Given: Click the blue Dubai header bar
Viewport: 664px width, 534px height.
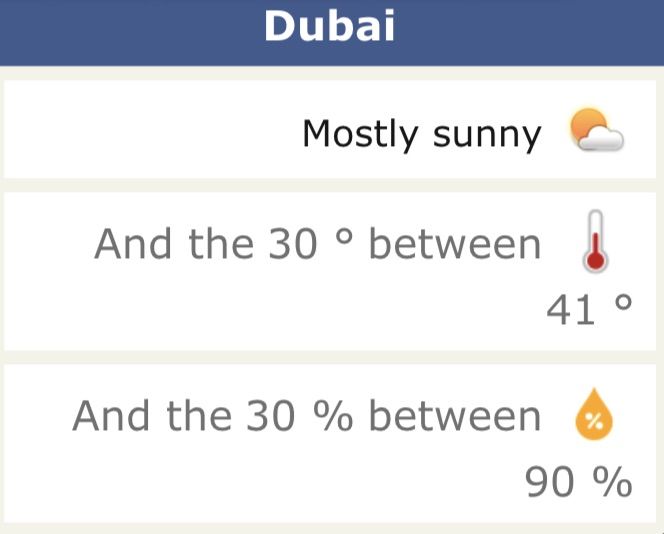Looking at the screenshot, I should 332,33.
